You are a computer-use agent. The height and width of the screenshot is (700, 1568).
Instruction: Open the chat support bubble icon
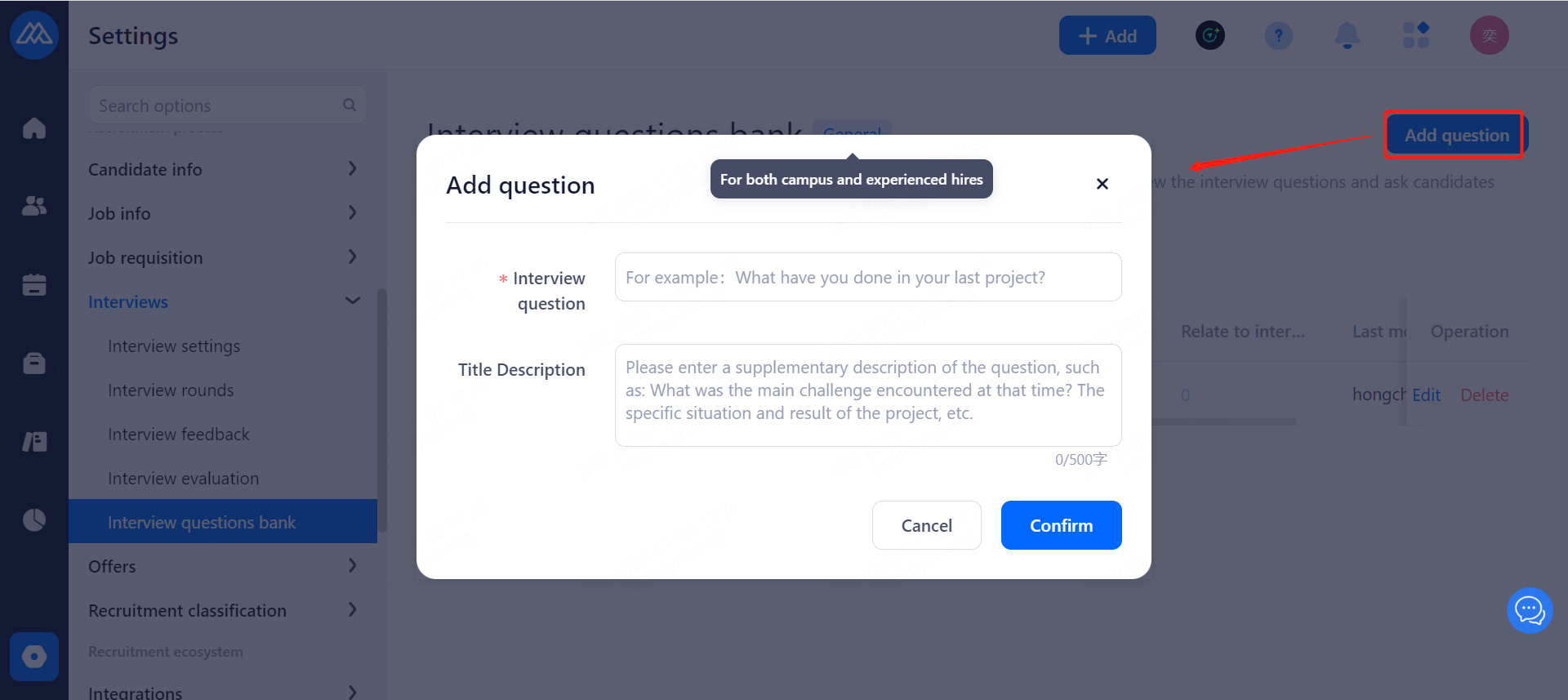[1529, 610]
